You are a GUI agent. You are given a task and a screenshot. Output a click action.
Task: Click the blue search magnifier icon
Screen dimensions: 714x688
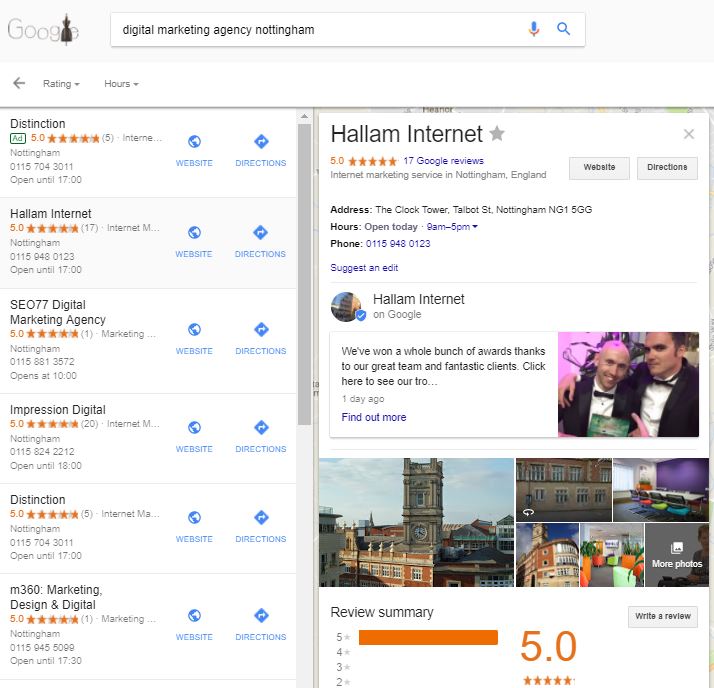coord(564,29)
